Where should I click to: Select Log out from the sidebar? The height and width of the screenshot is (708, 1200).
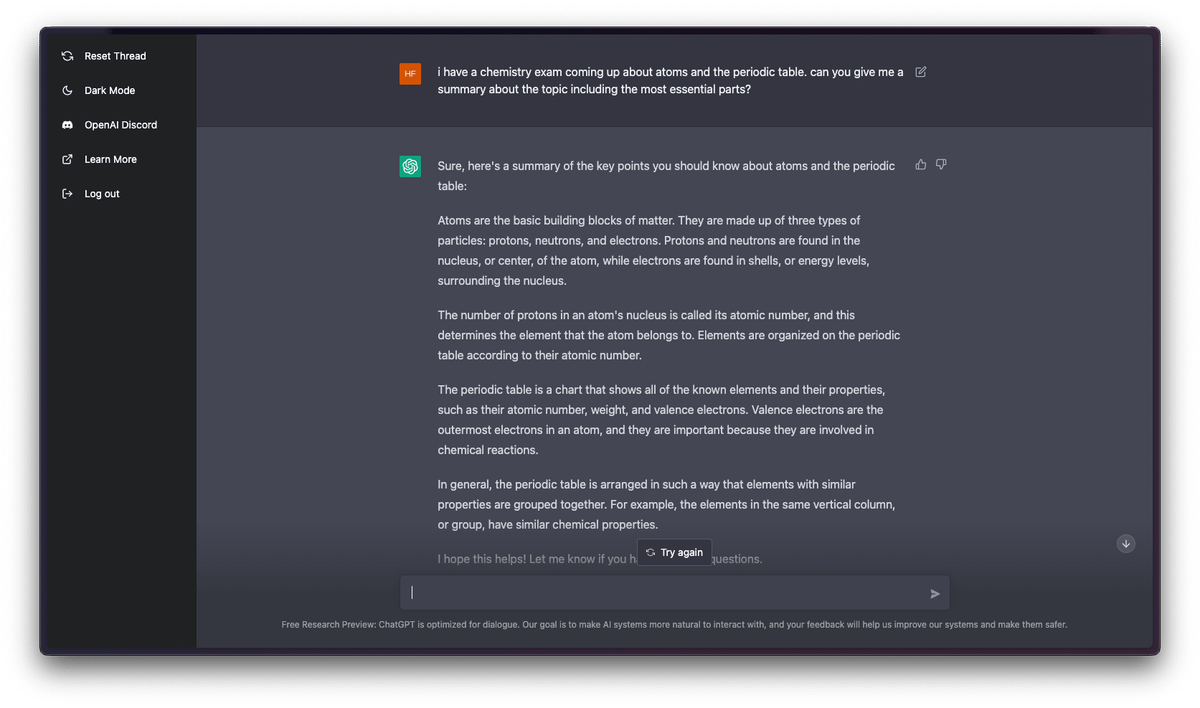(x=101, y=194)
